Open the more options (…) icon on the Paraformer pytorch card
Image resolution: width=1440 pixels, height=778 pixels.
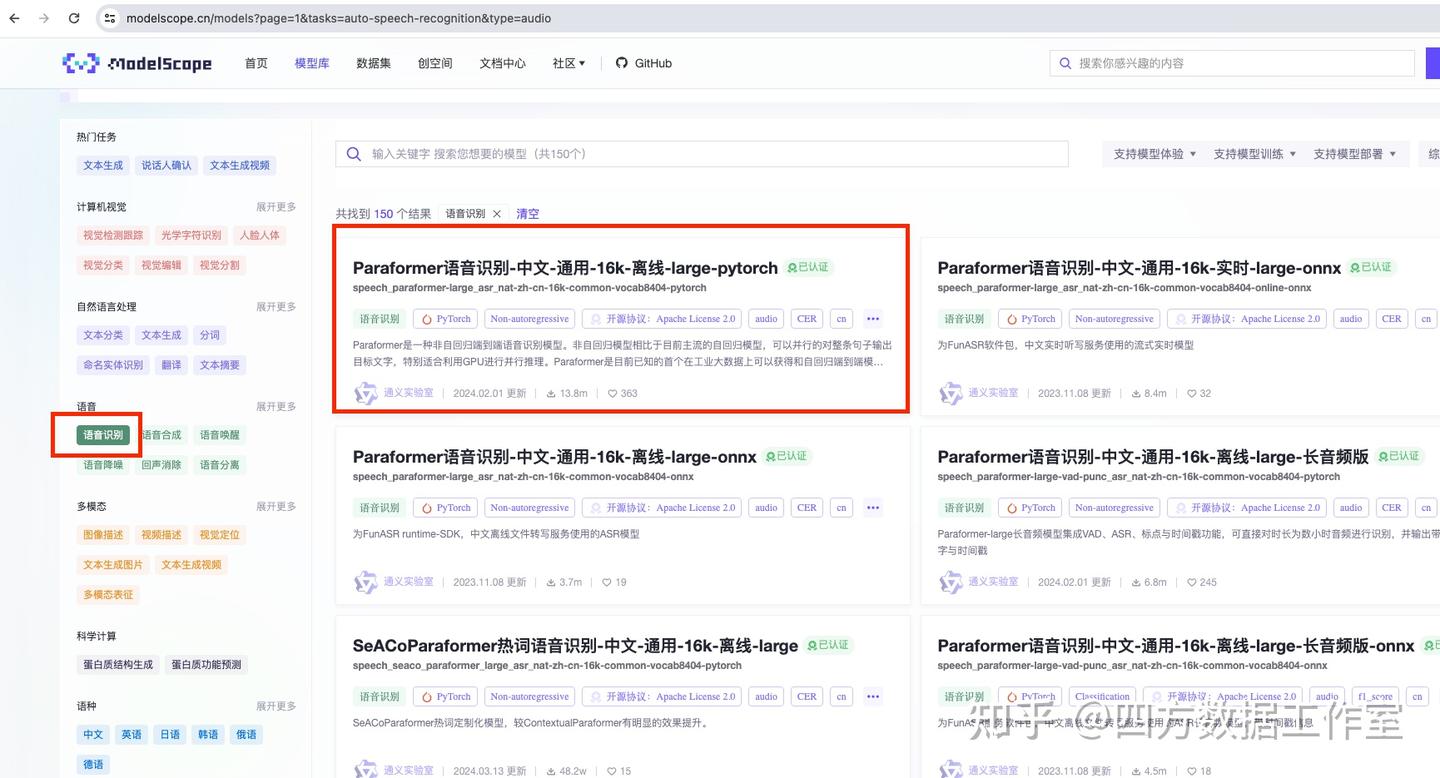click(872, 318)
